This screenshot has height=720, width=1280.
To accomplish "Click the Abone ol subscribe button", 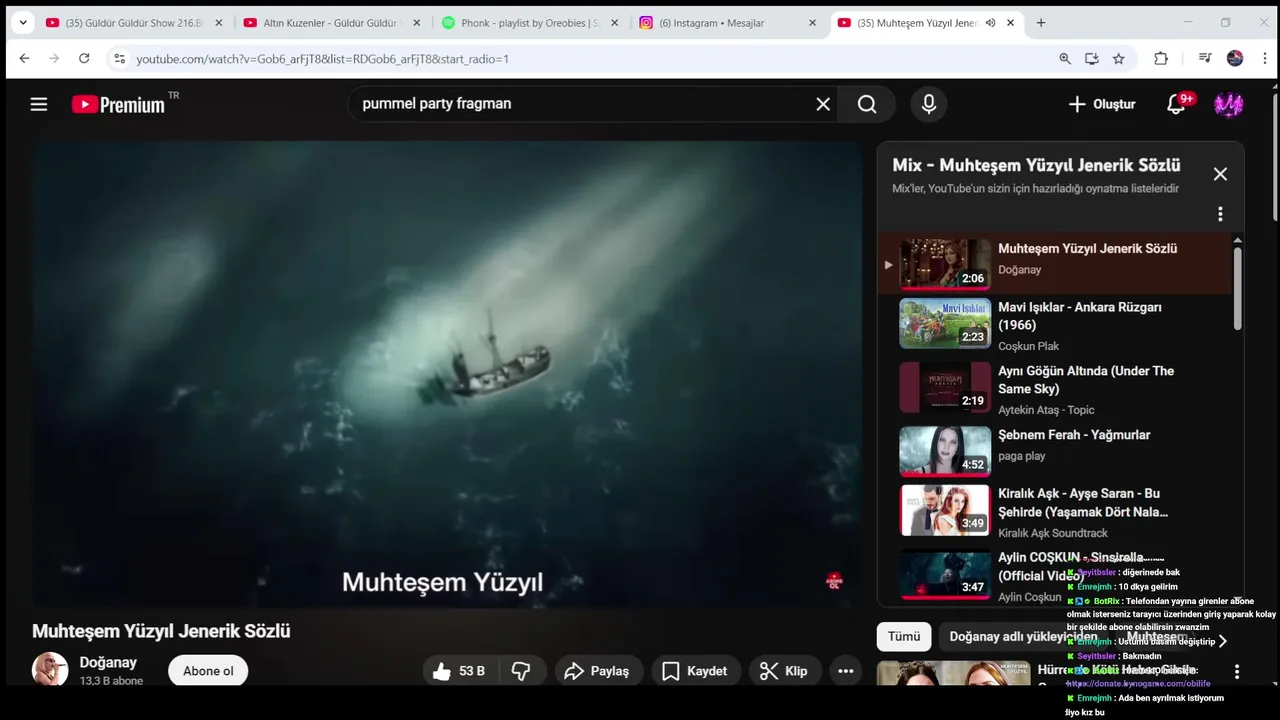I will point(208,671).
